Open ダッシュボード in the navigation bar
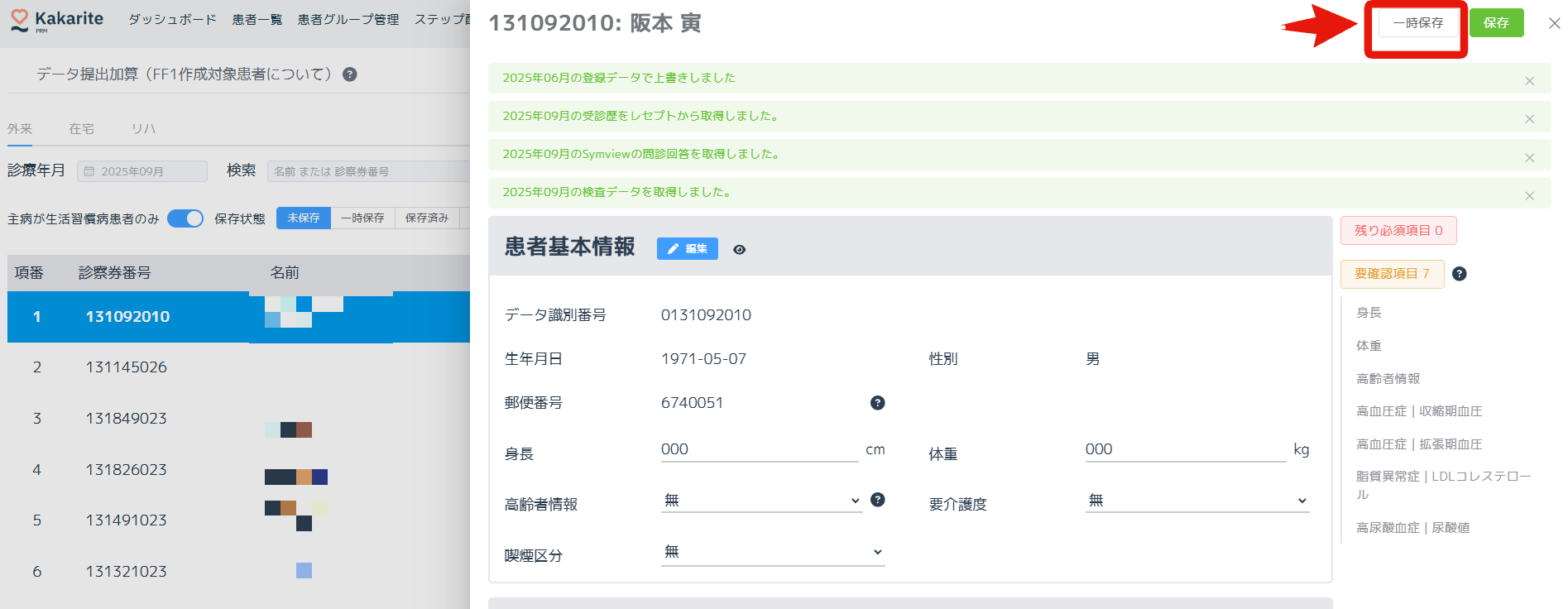Image resolution: width=1568 pixels, height=609 pixels. 172,20
